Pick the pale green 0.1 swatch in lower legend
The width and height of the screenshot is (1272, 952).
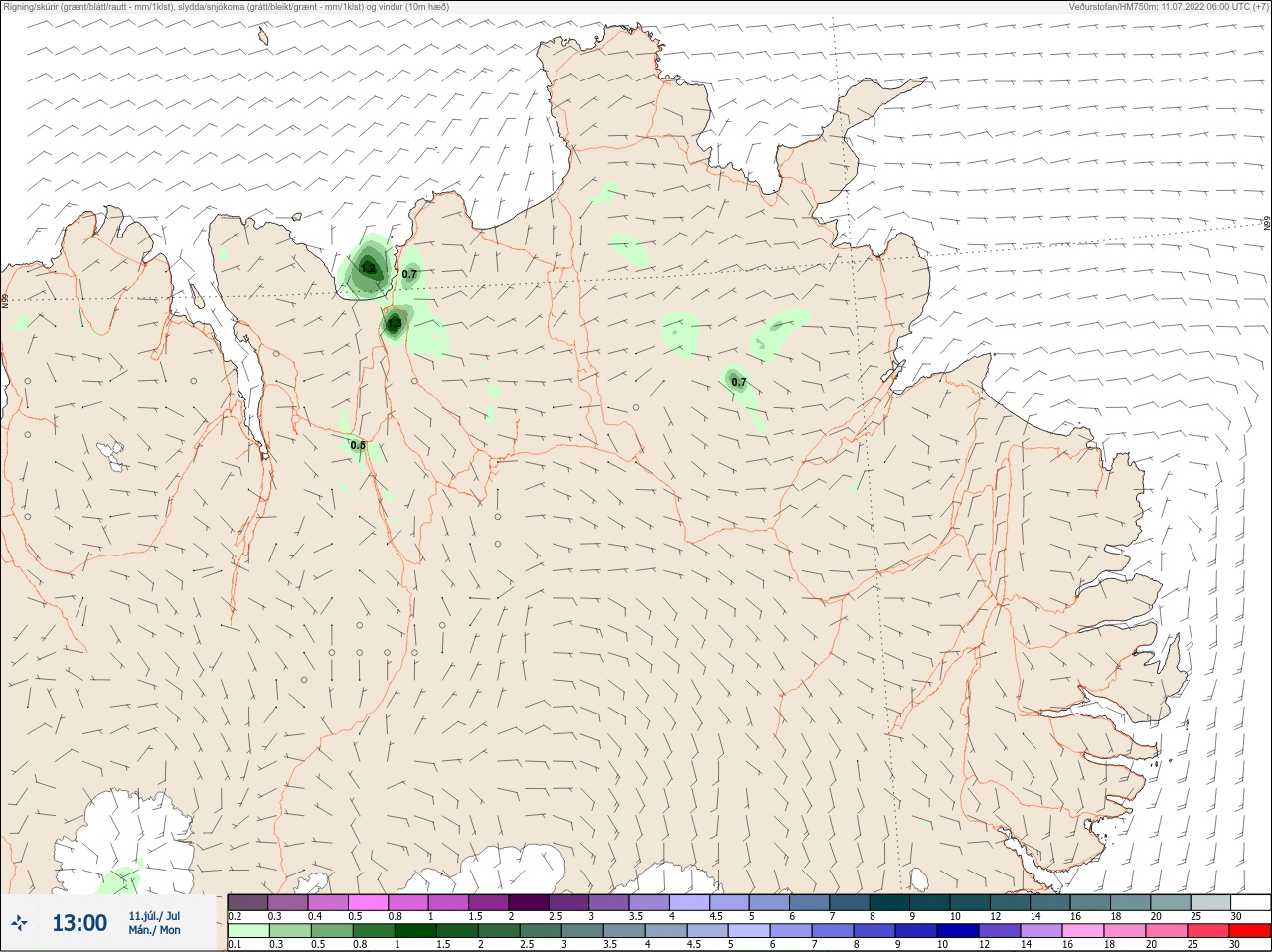click(x=248, y=931)
